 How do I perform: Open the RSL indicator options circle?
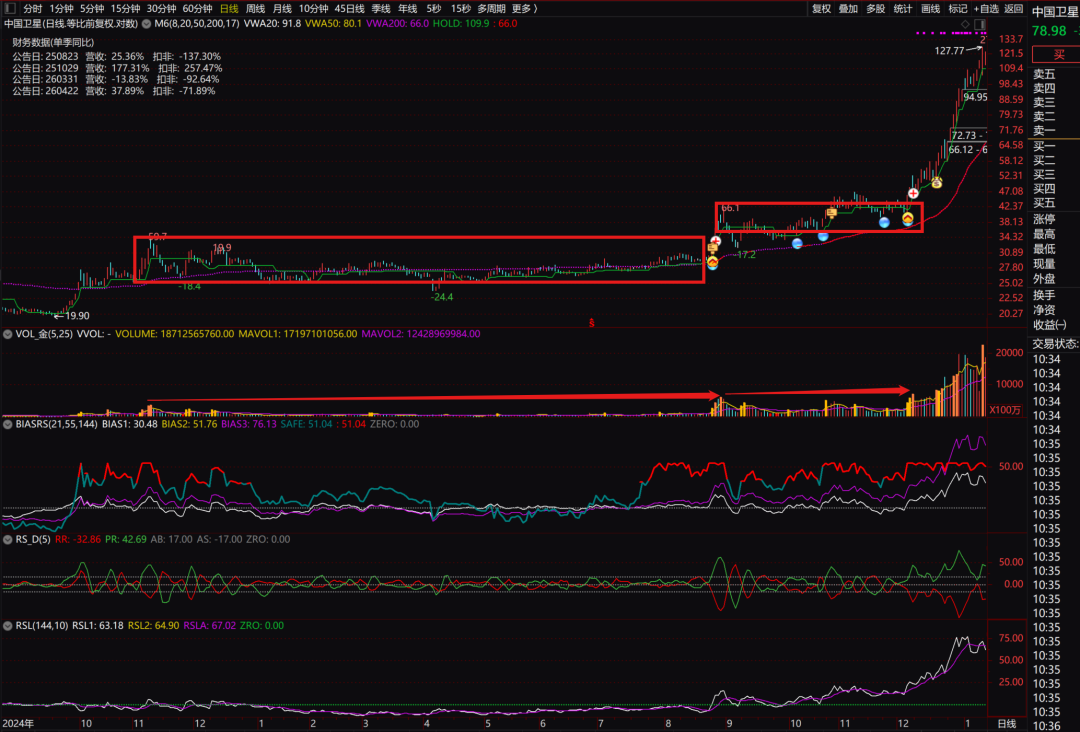[8, 625]
